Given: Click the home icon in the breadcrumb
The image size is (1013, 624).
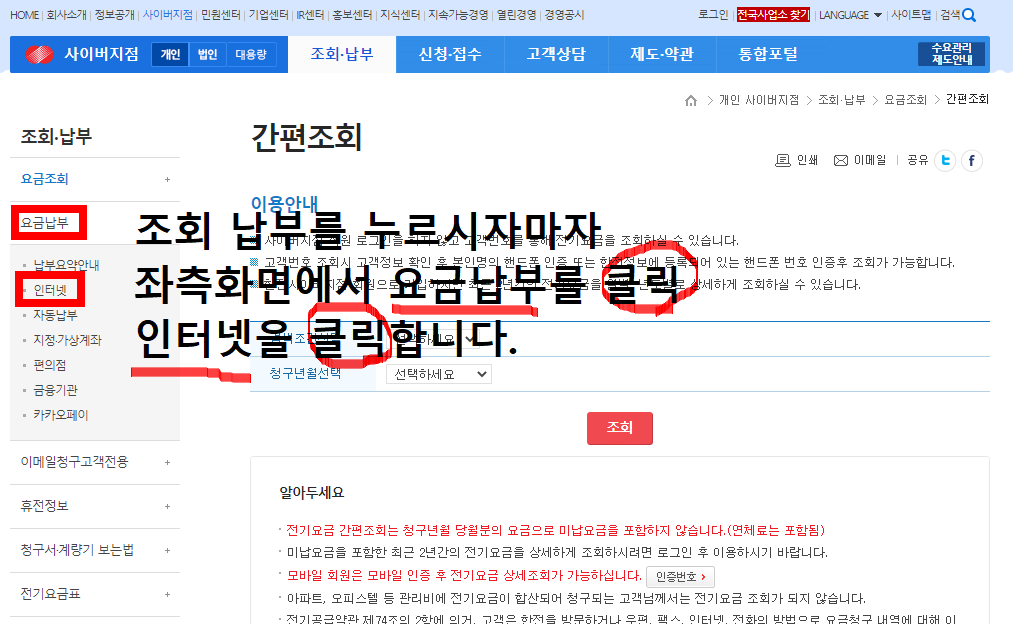Looking at the screenshot, I should pos(689,101).
